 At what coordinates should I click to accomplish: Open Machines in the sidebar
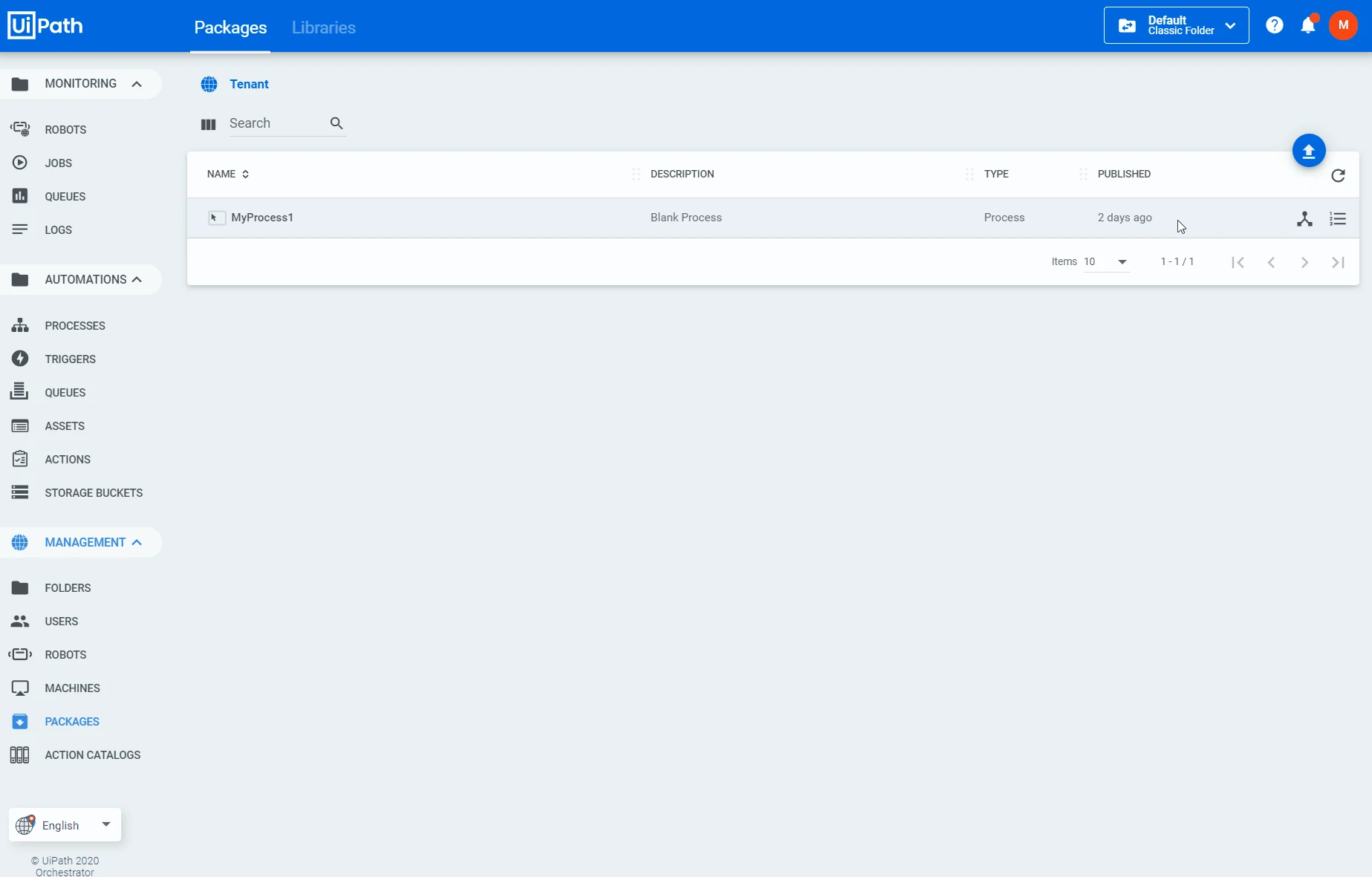click(72, 688)
